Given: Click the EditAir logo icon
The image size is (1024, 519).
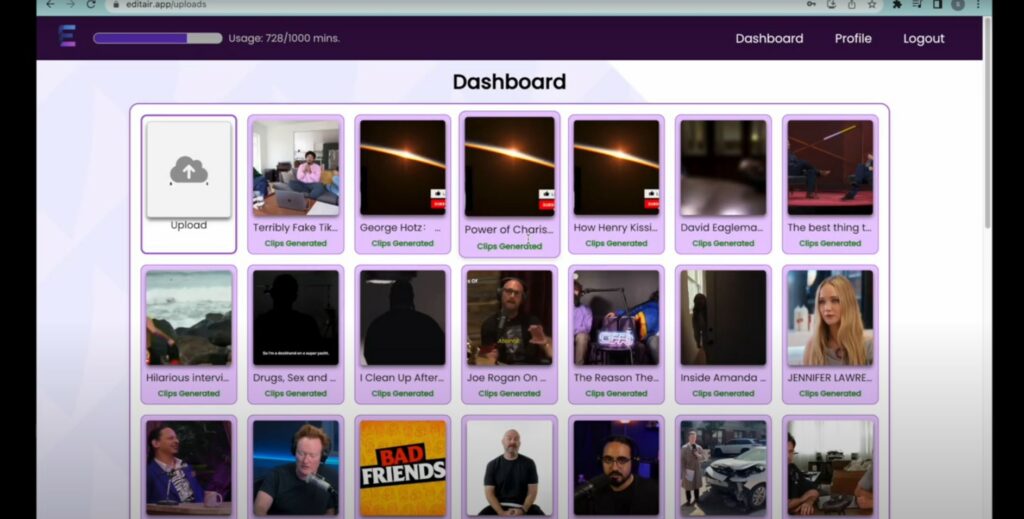Looking at the screenshot, I should click(x=67, y=36).
